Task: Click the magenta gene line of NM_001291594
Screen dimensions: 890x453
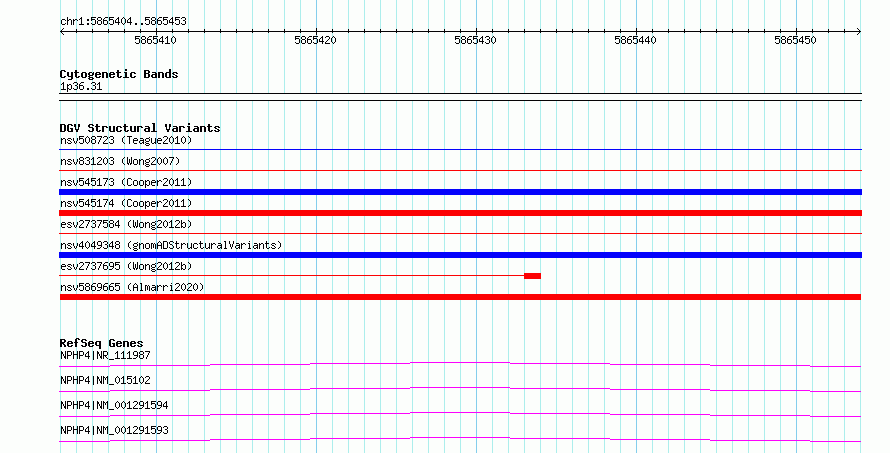Action: 460,413
